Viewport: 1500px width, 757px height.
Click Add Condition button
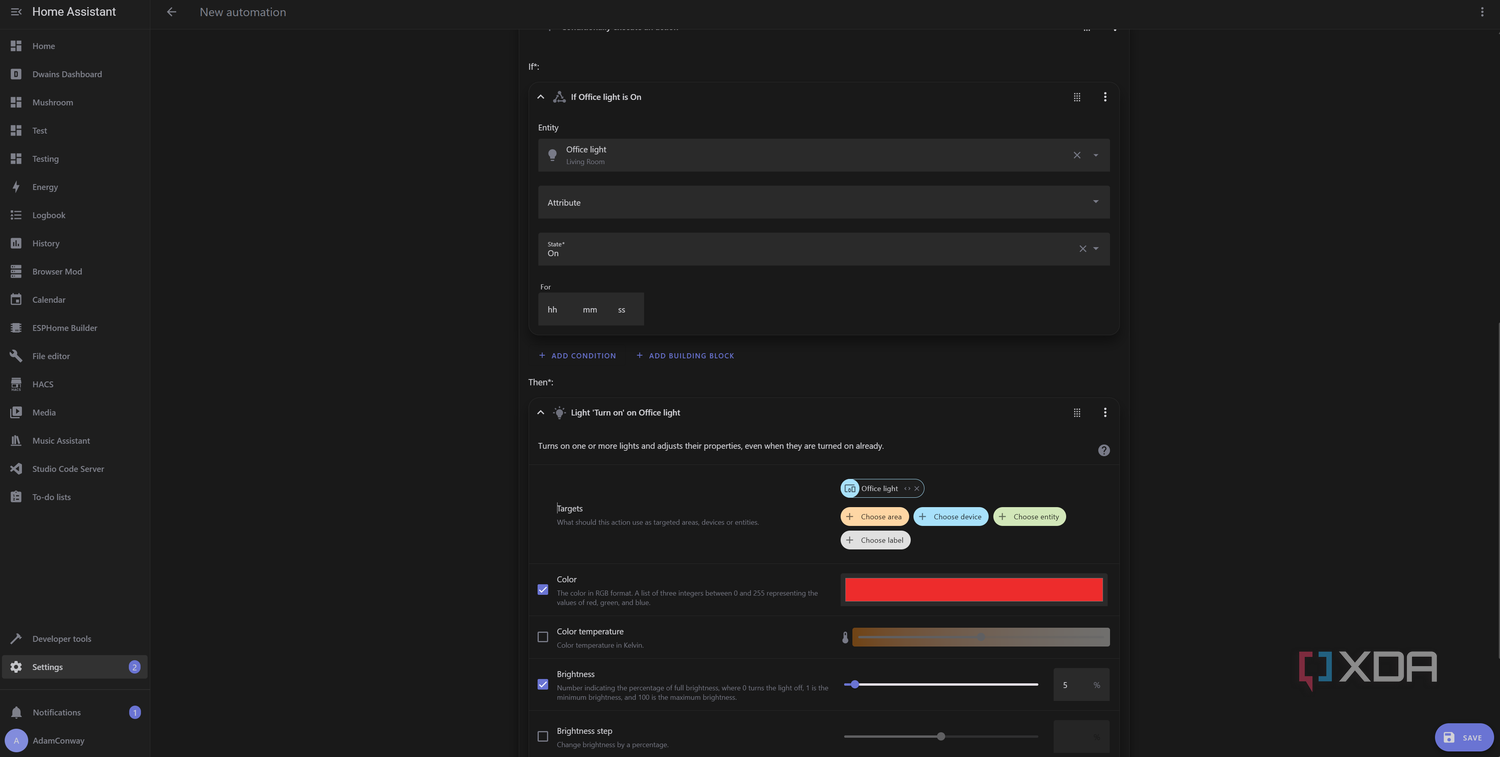coord(577,356)
